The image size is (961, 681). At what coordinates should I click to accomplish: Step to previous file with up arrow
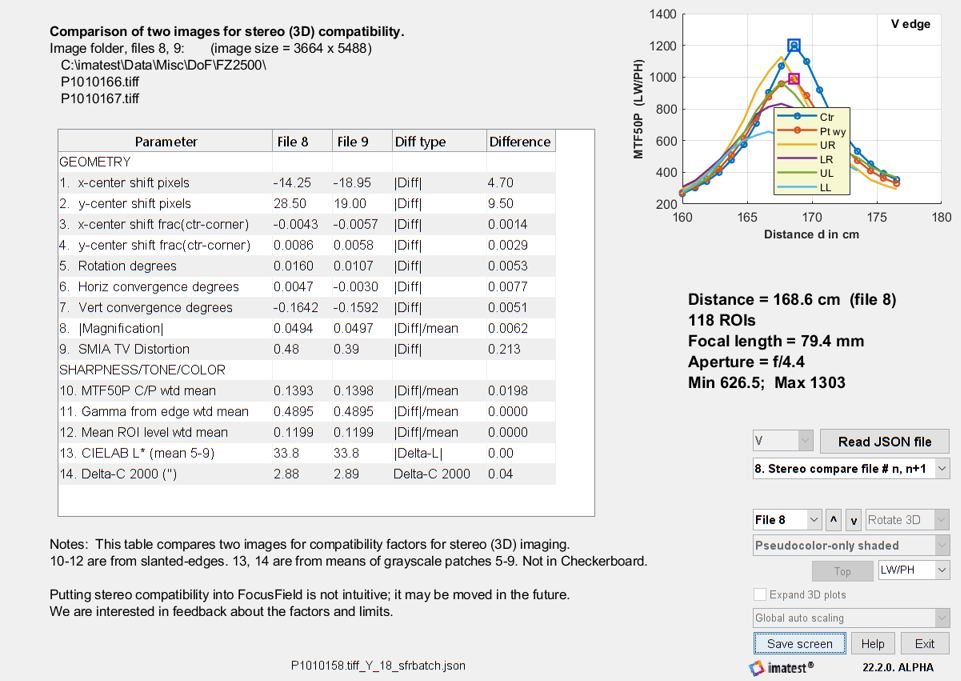[834, 520]
